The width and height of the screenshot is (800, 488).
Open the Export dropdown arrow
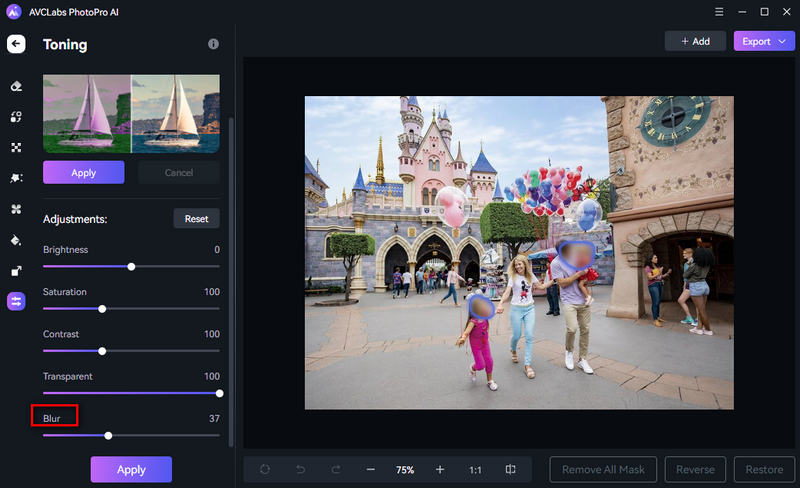[782, 41]
